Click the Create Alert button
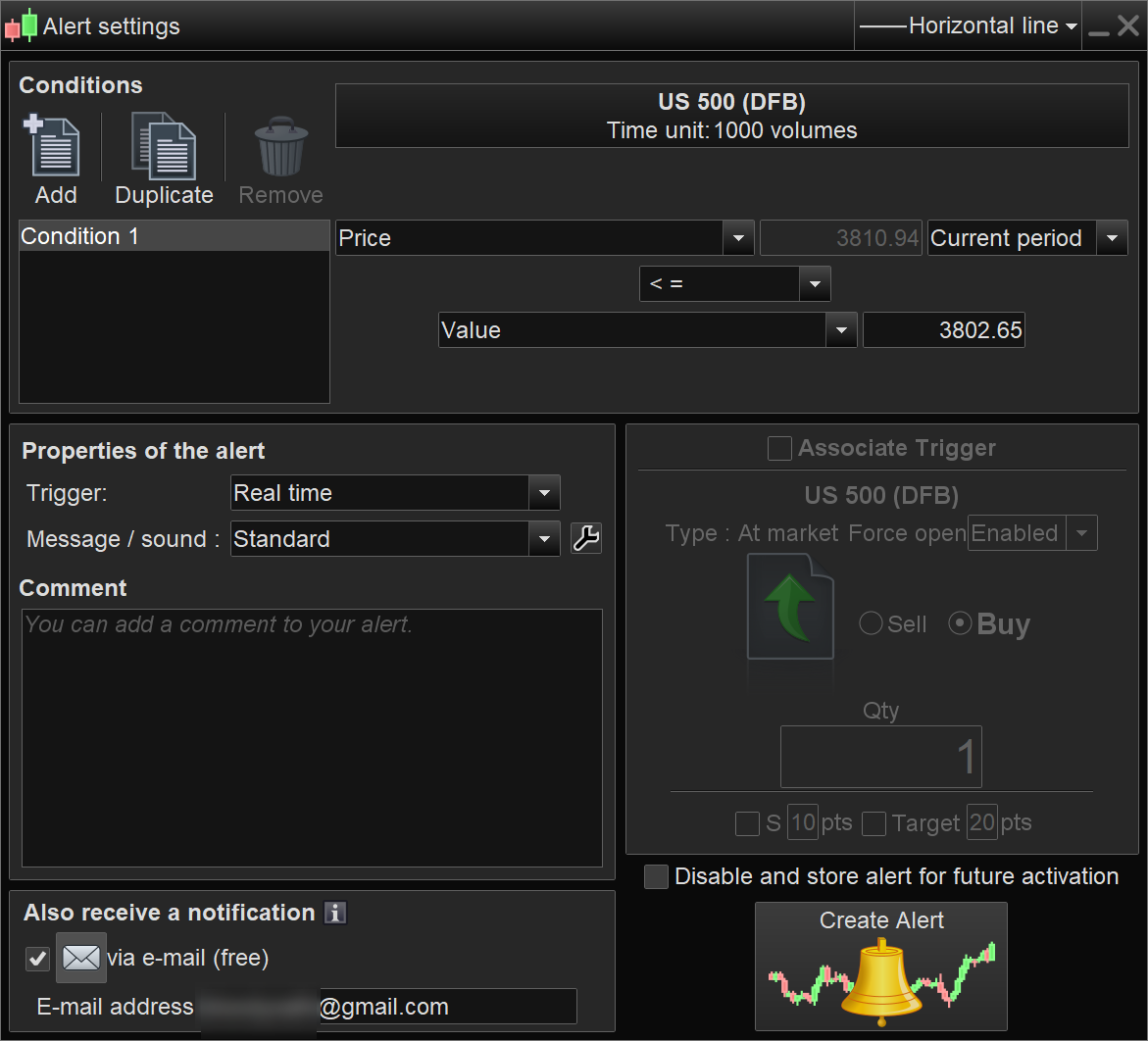 click(x=880, y=967)
